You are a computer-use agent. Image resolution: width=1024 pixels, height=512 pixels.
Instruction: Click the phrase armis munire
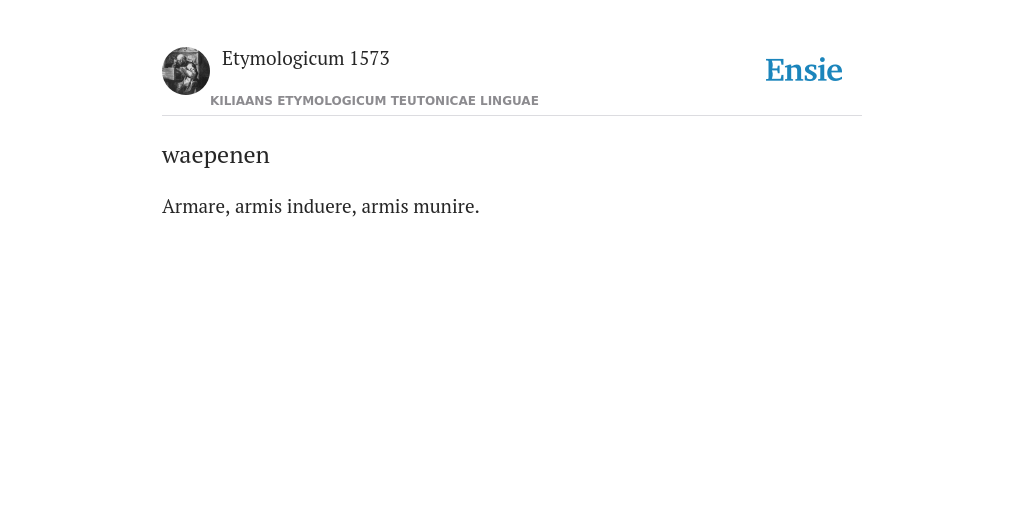point(418,206)
